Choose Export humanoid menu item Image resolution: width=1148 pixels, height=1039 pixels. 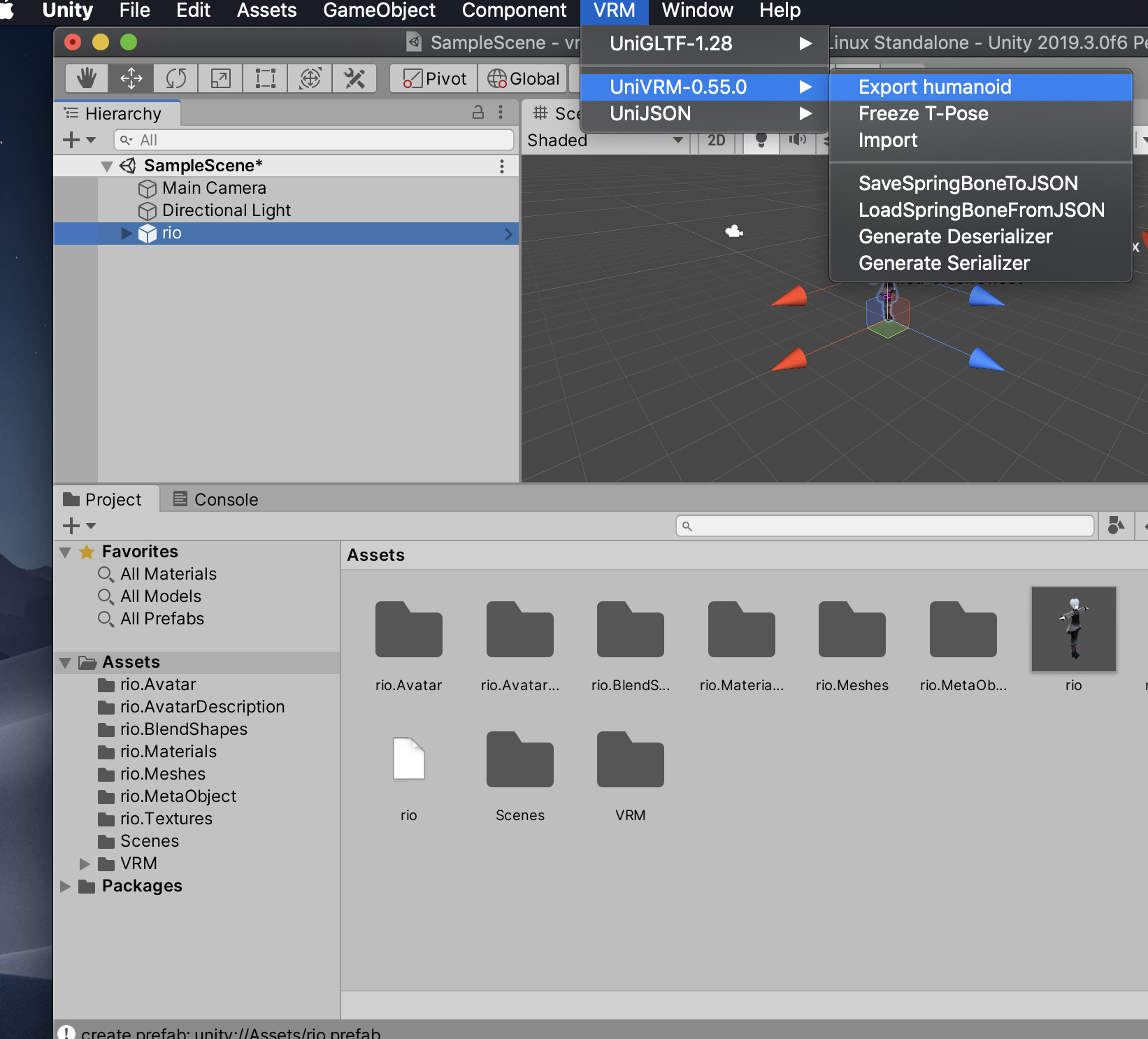pyautogui.click(x=980, y=87)
